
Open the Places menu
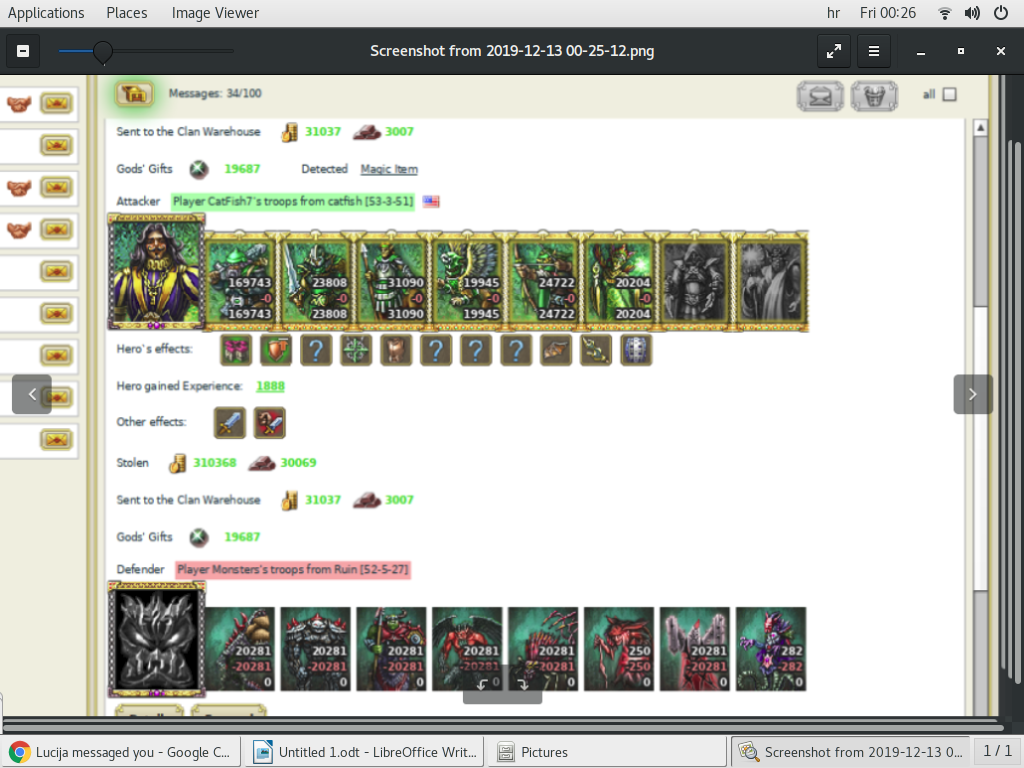click(127, 13)
